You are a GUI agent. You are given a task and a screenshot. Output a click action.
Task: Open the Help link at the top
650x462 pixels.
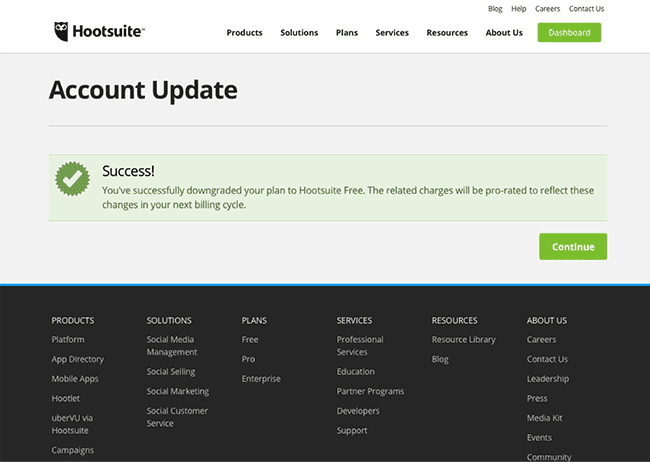pyautogui.click(x=518, y=9)
